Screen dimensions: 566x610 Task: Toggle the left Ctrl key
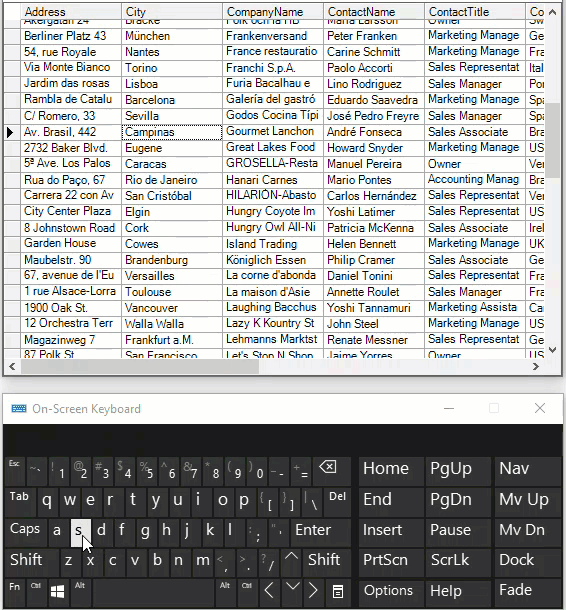[36, 591]
